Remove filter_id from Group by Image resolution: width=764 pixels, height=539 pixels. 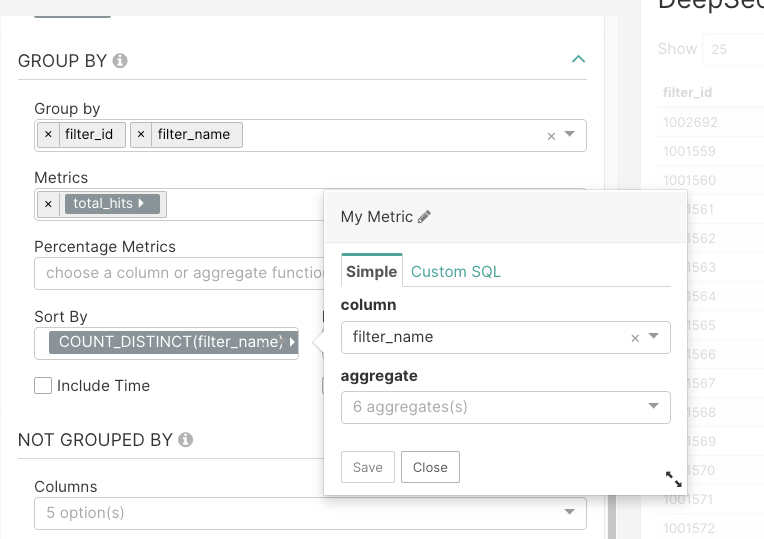(x=48, y=134)
